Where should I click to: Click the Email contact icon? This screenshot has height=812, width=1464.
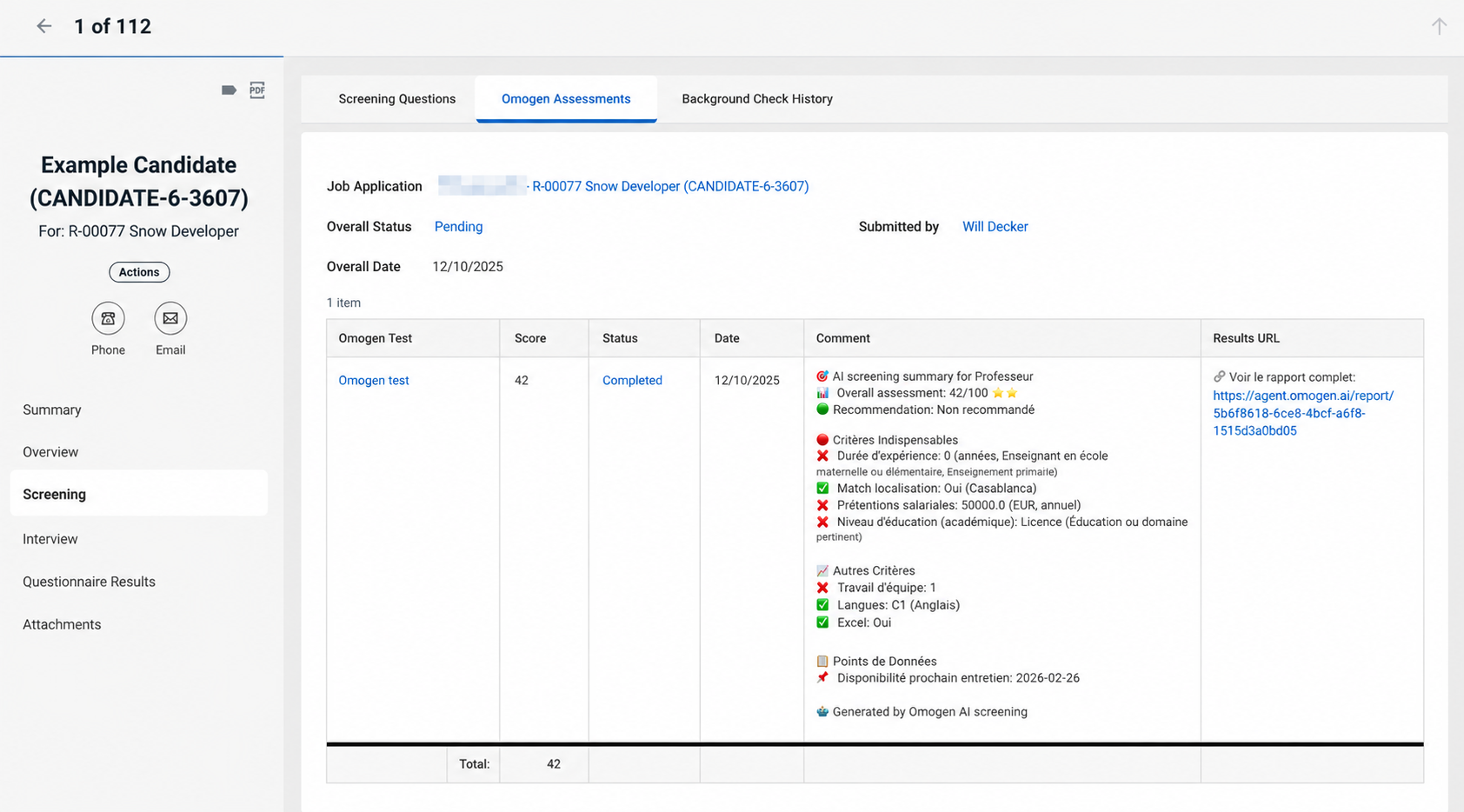(x=170, y=318)
